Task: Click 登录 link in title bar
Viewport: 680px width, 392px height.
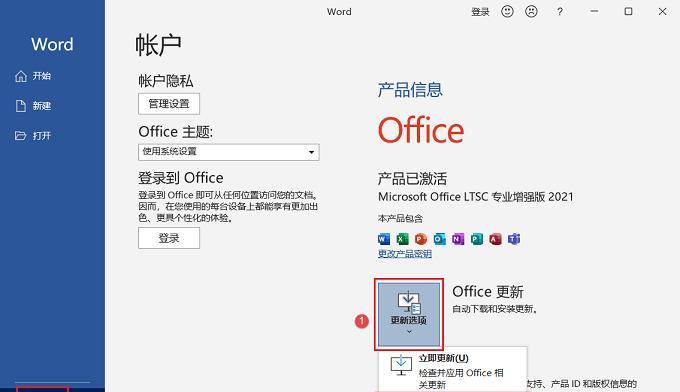Action: 480,12
